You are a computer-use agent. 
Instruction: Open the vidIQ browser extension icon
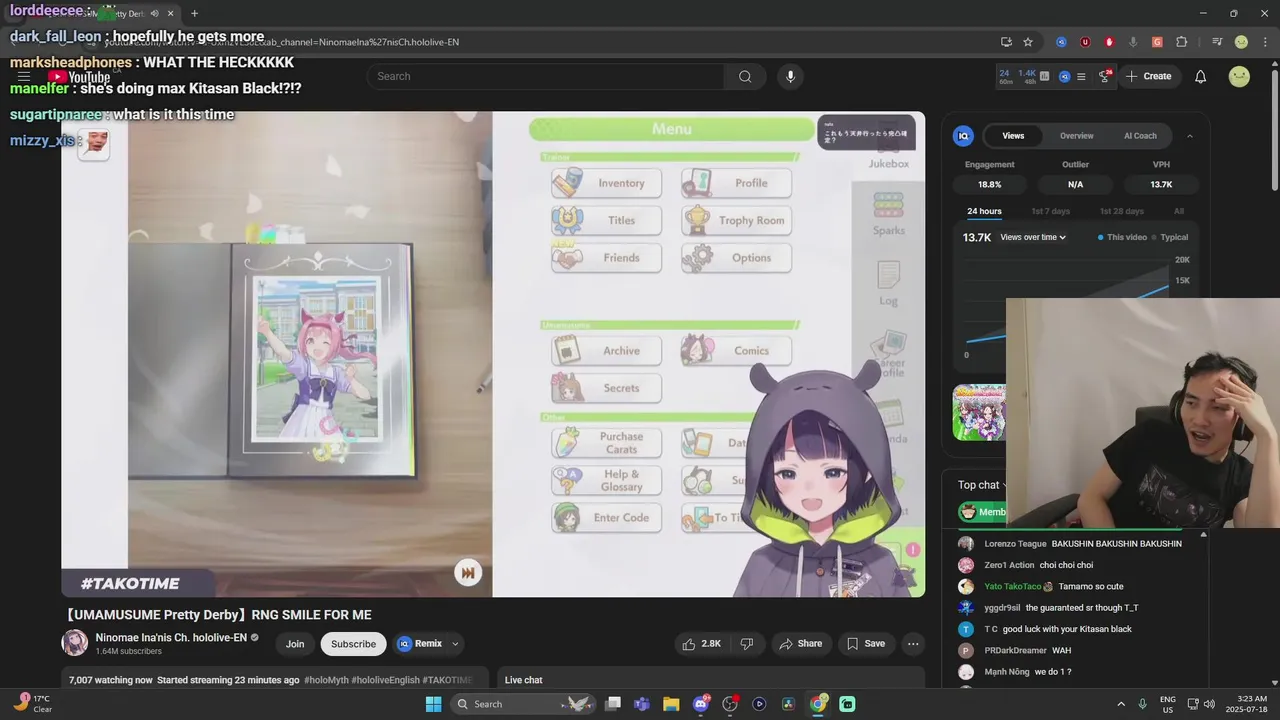click(x=1061, y=42)
